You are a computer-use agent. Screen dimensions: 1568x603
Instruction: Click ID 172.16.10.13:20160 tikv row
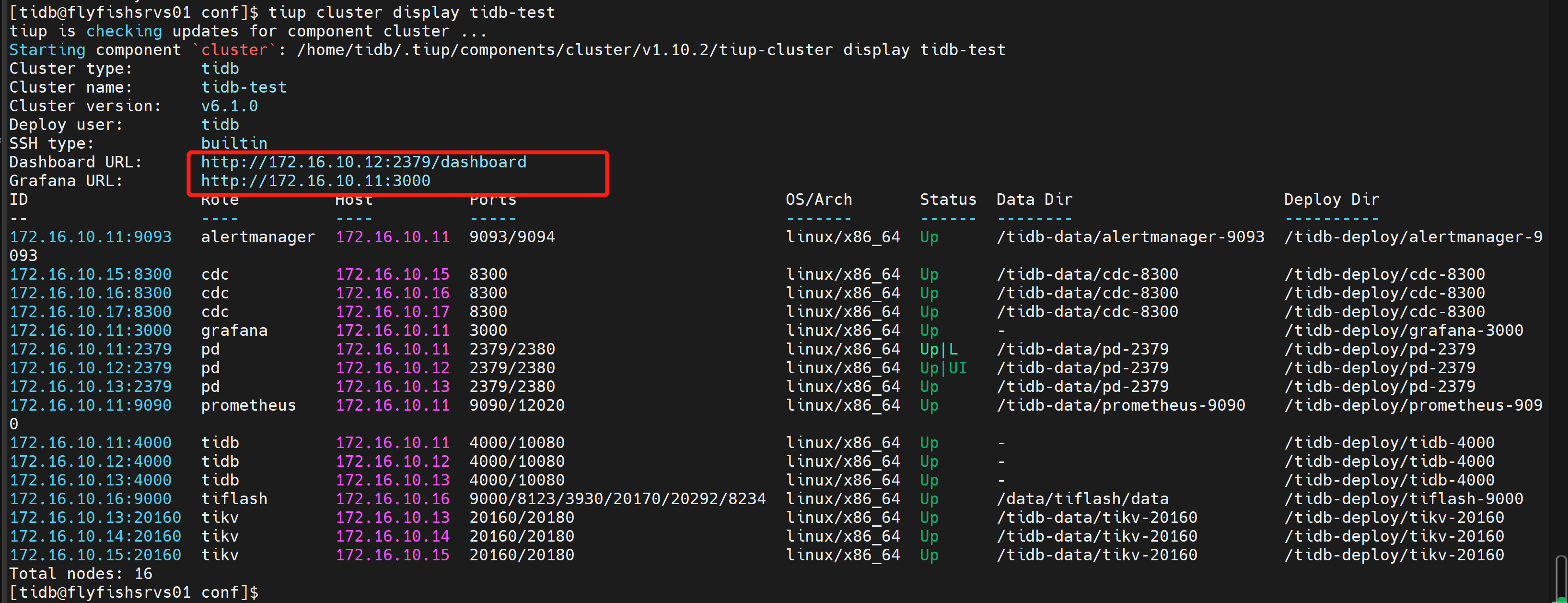(95, 518)
